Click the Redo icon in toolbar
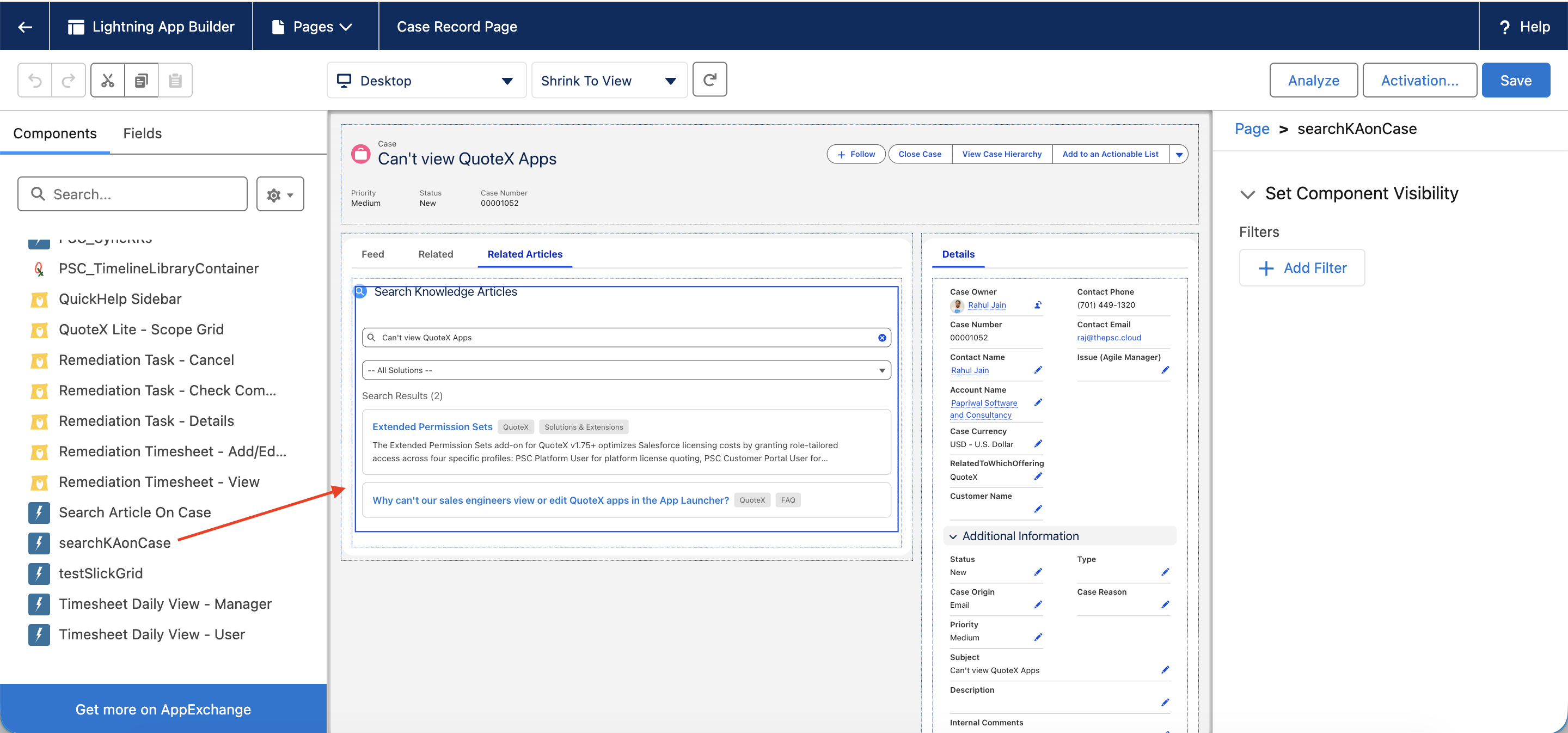Image resolution: width=1568 pixels, height=733 pixels. [x=69, y=81]
